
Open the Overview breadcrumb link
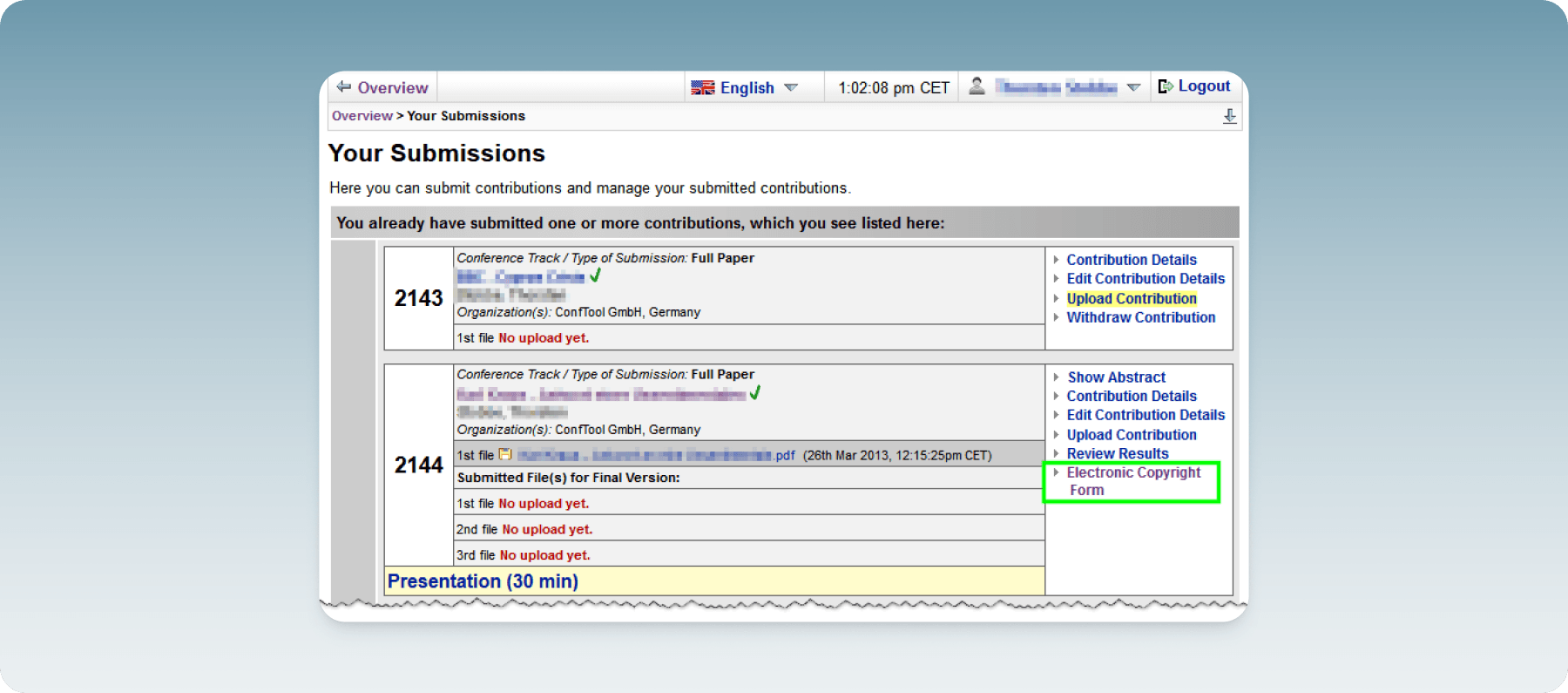coord(362,116)
